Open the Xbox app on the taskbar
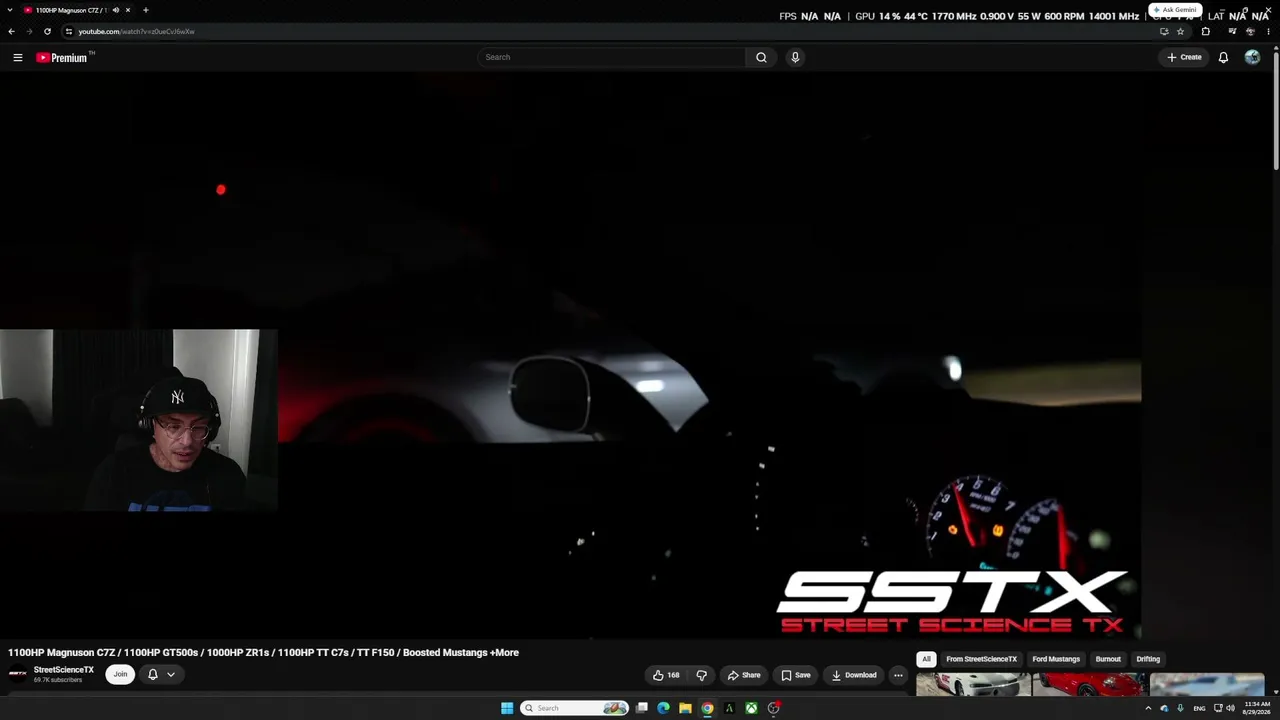Image resolution: width=1280 pixels, height=720 pixels. 751,708
